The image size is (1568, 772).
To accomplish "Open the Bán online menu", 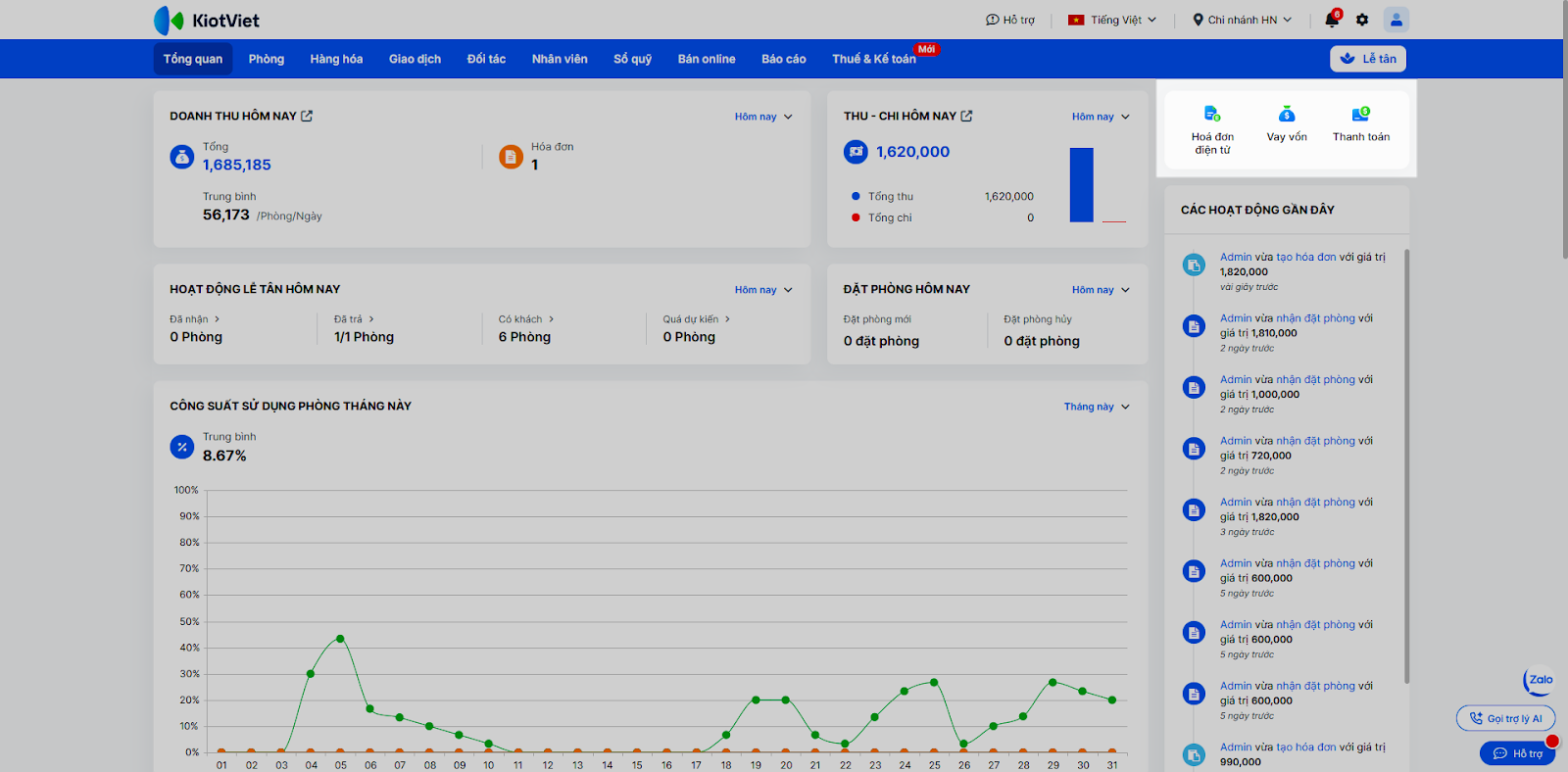I will [707, 59].
